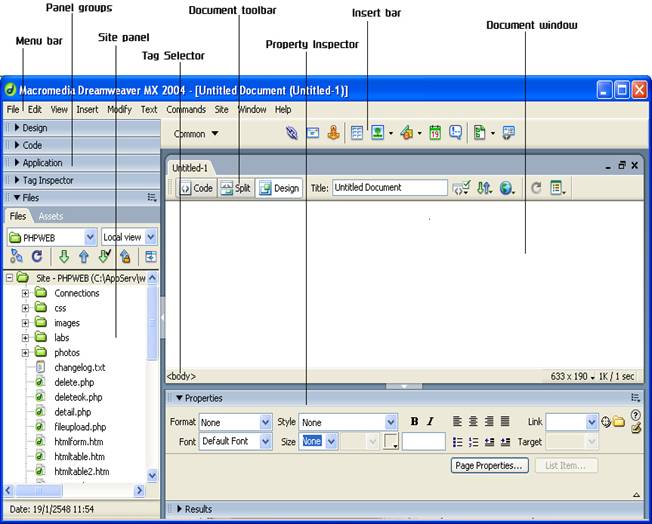Image resolution: width=652 pixels, height=524 pixels.
Task: Browse for link file folder icon
Action: (619, 422)
